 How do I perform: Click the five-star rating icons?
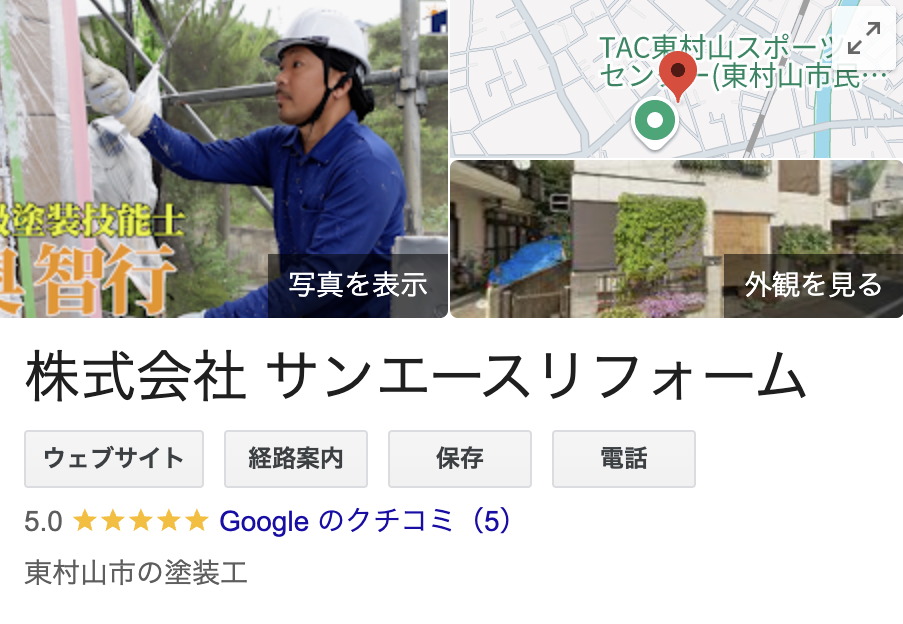141,521
